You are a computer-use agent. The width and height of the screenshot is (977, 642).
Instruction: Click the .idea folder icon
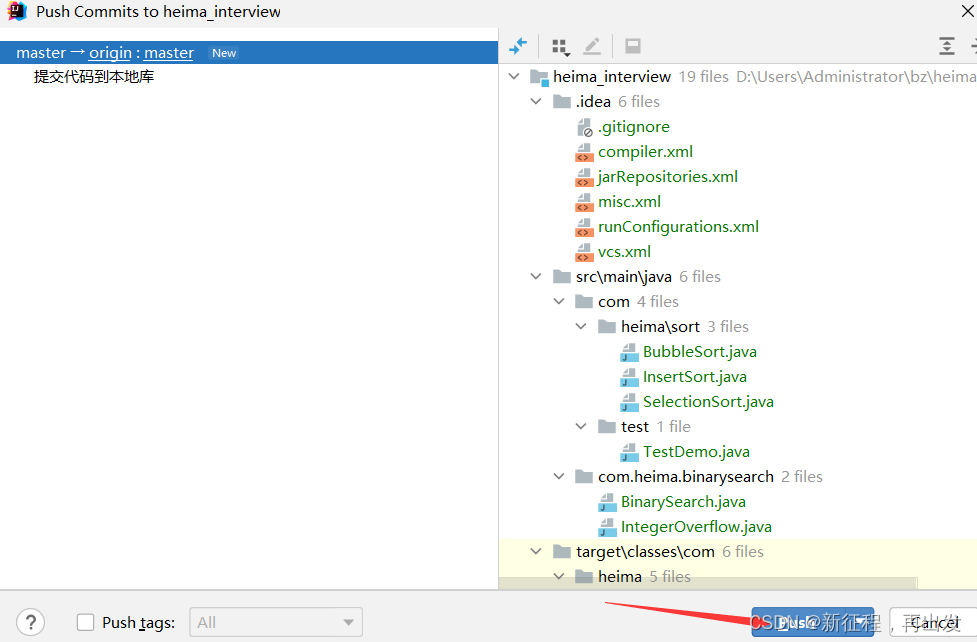[562, 101]
